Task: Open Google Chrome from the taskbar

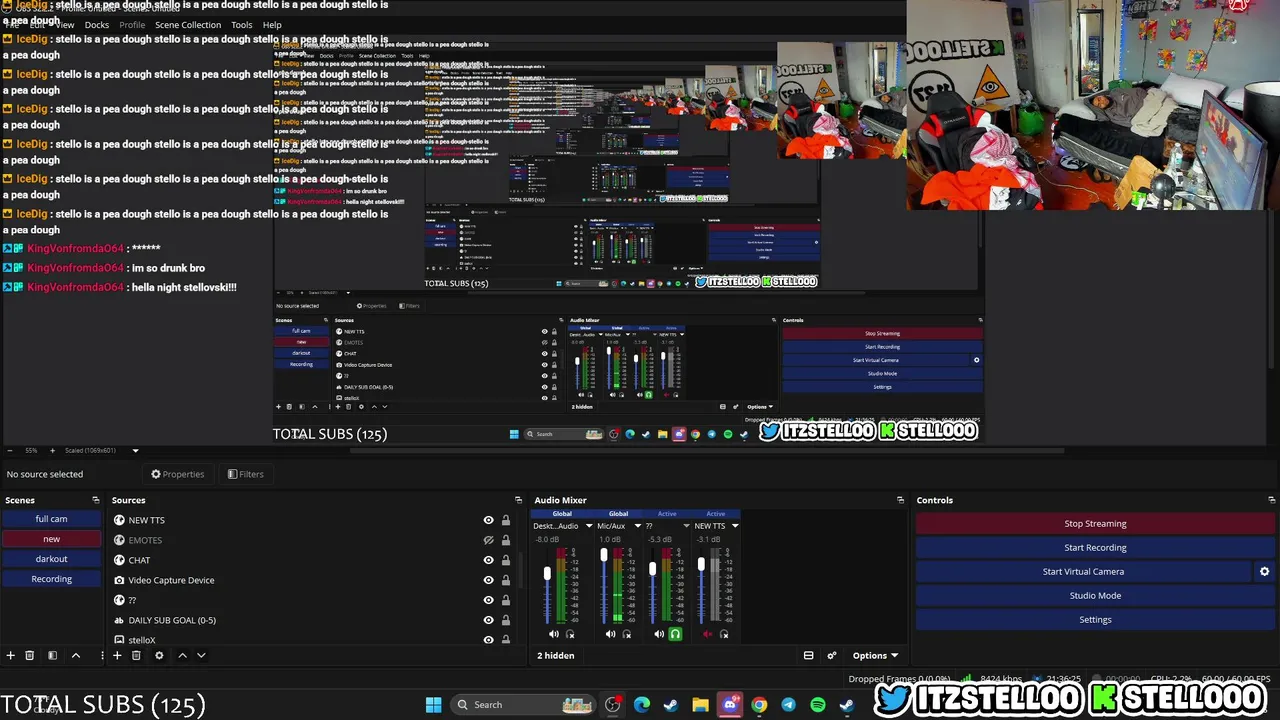Action: (759, 705)
